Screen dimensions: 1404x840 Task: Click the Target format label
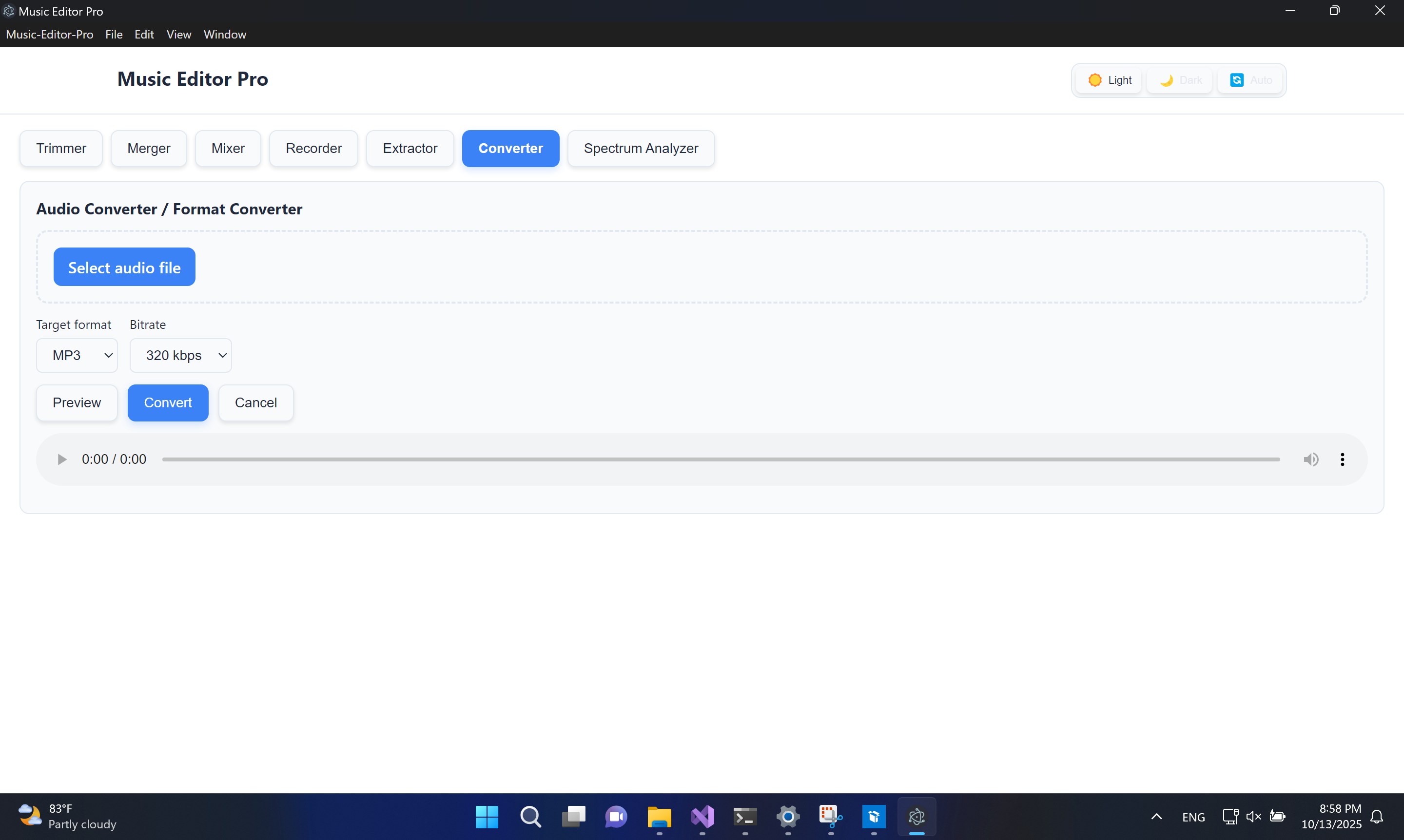tap(74, 325)
